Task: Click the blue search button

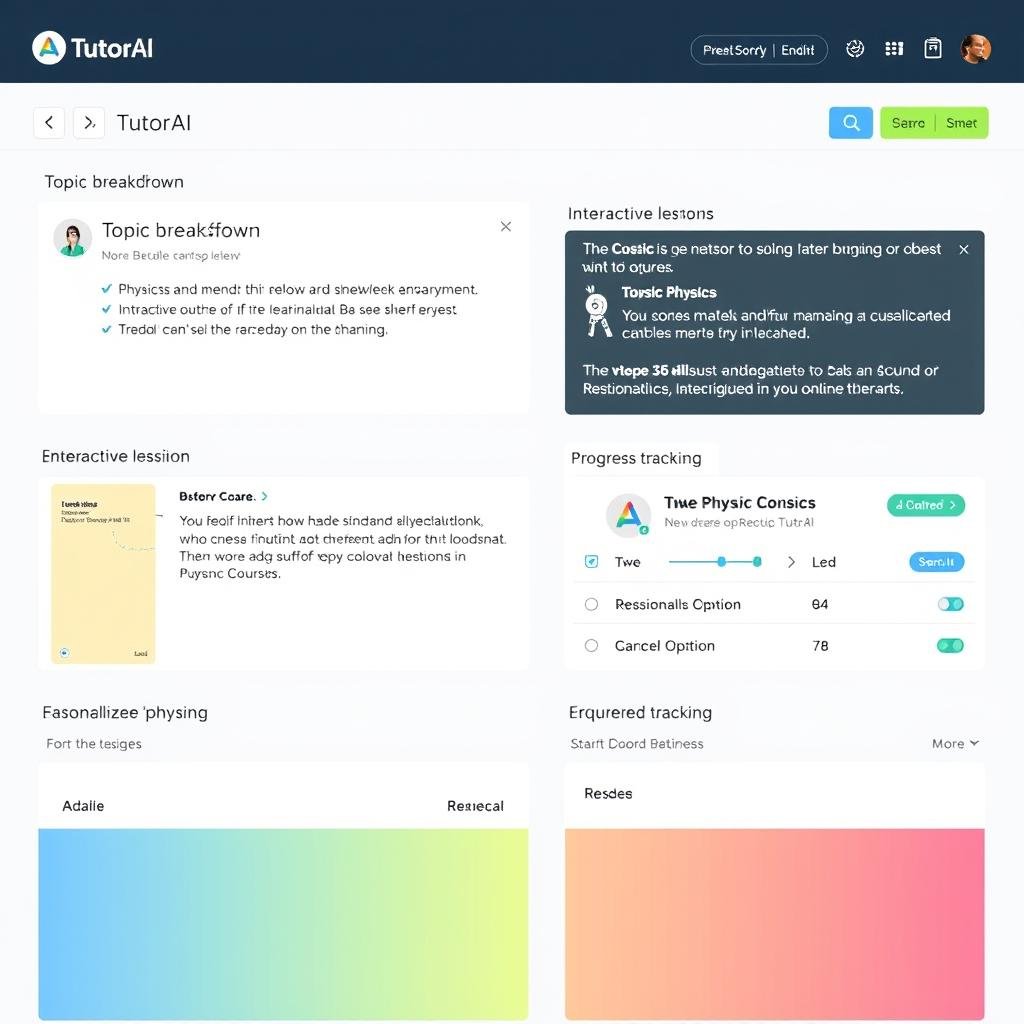Action: pos(850,123)
